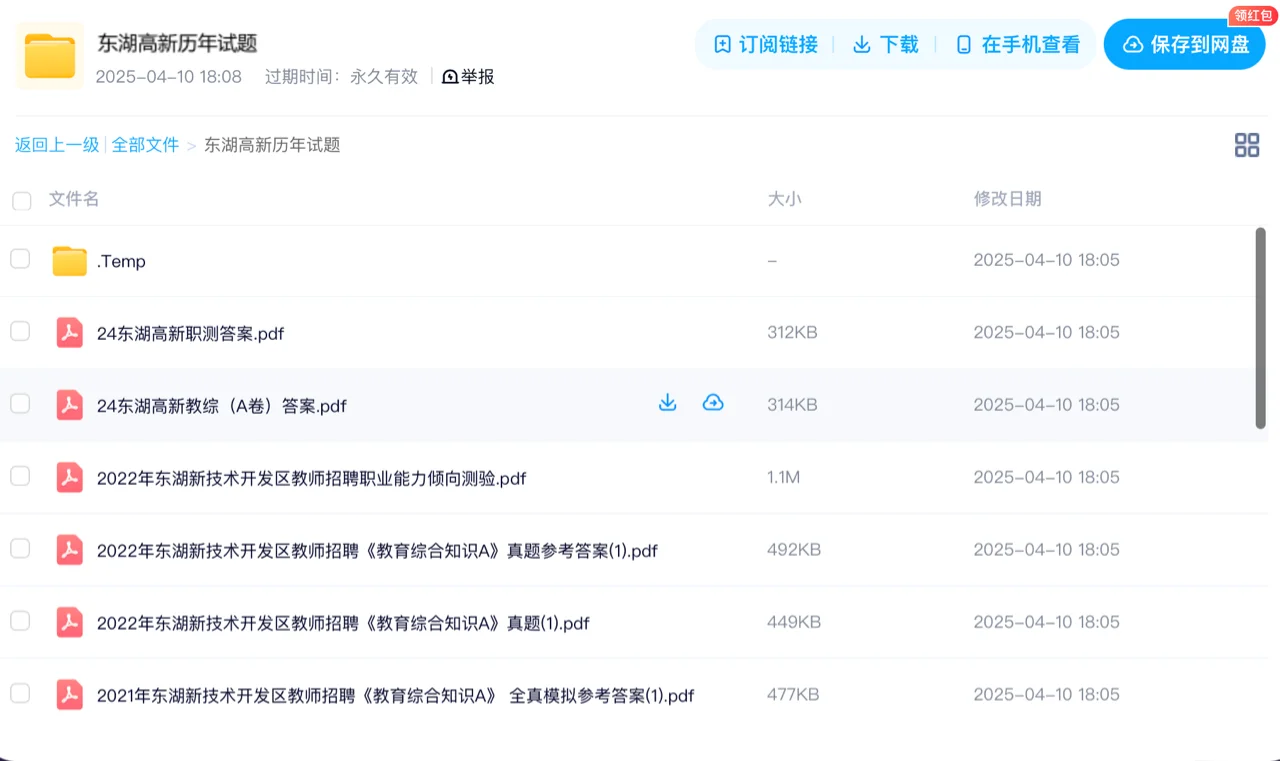Switch to grid view using the layout icon

tap(1247, 144)
